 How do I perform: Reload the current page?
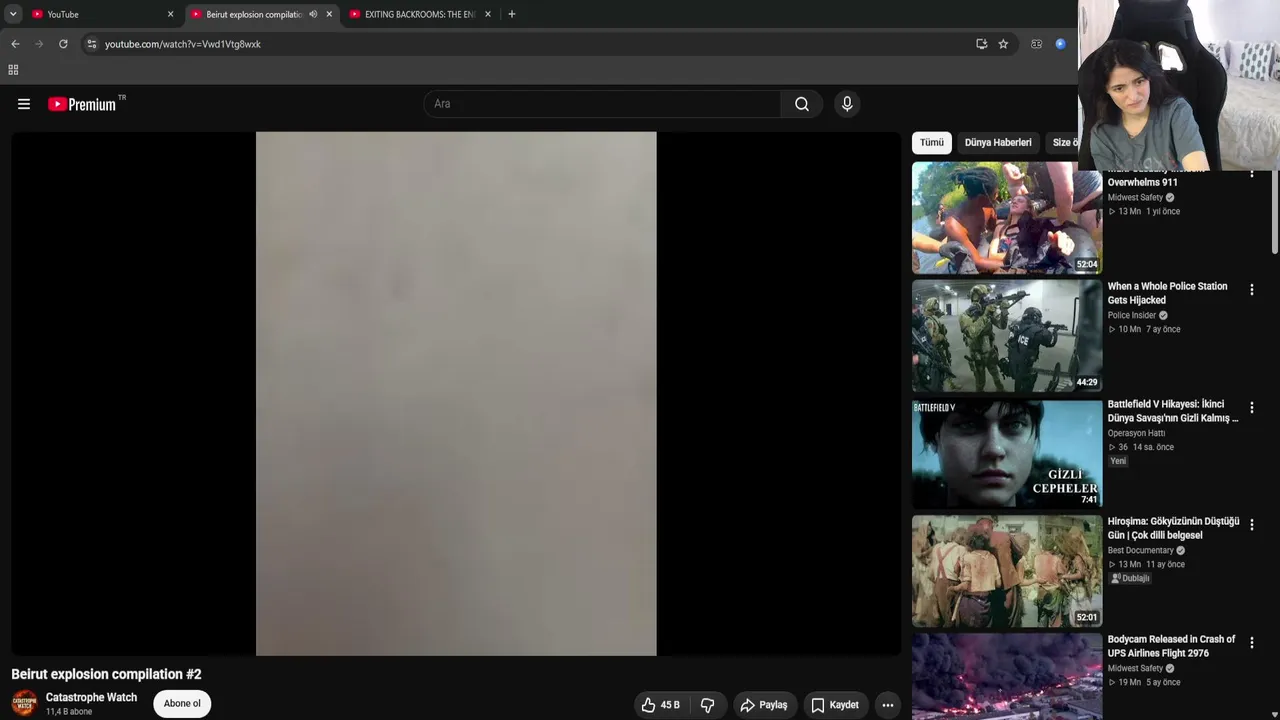pyautogui.click(x=63, y=44)
